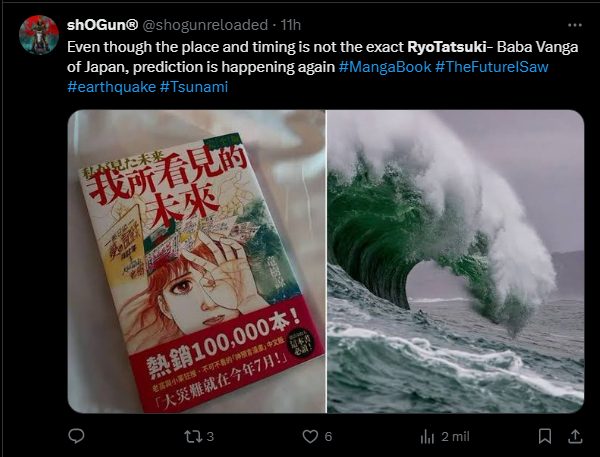Click the repost count of 3
The width and height of the screenshot is (600, 457).
pos(210,437)
